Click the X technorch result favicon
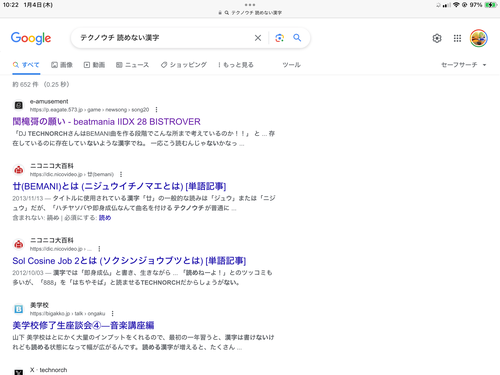Screen dimensions: 500x375 coord(19,371)
